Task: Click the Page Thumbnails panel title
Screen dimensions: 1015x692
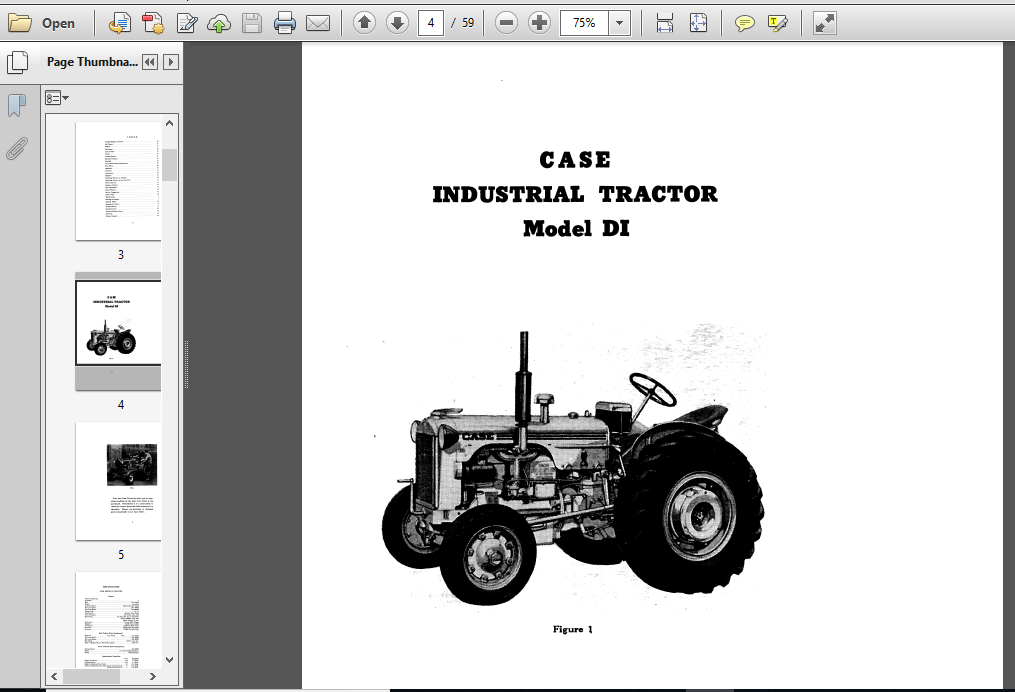Action: (x=92, y=62)
